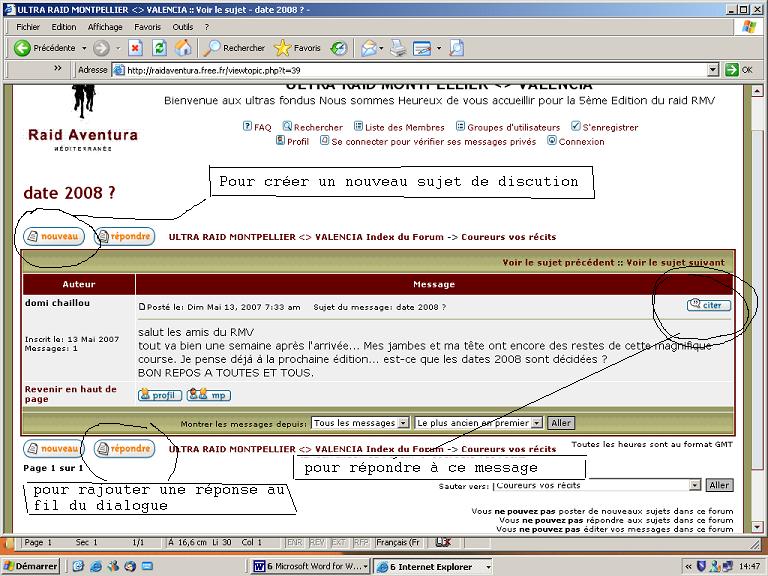Open Favoris star in toolbar

pyautogui.click(x=297, y=48)
